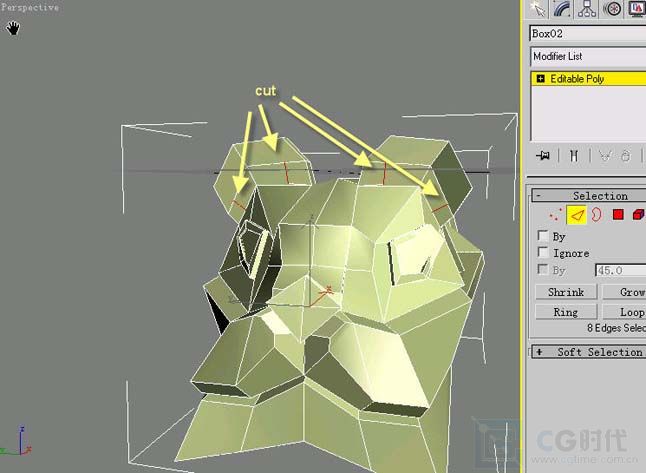Open the Create command panel tab

pos(537,9)
